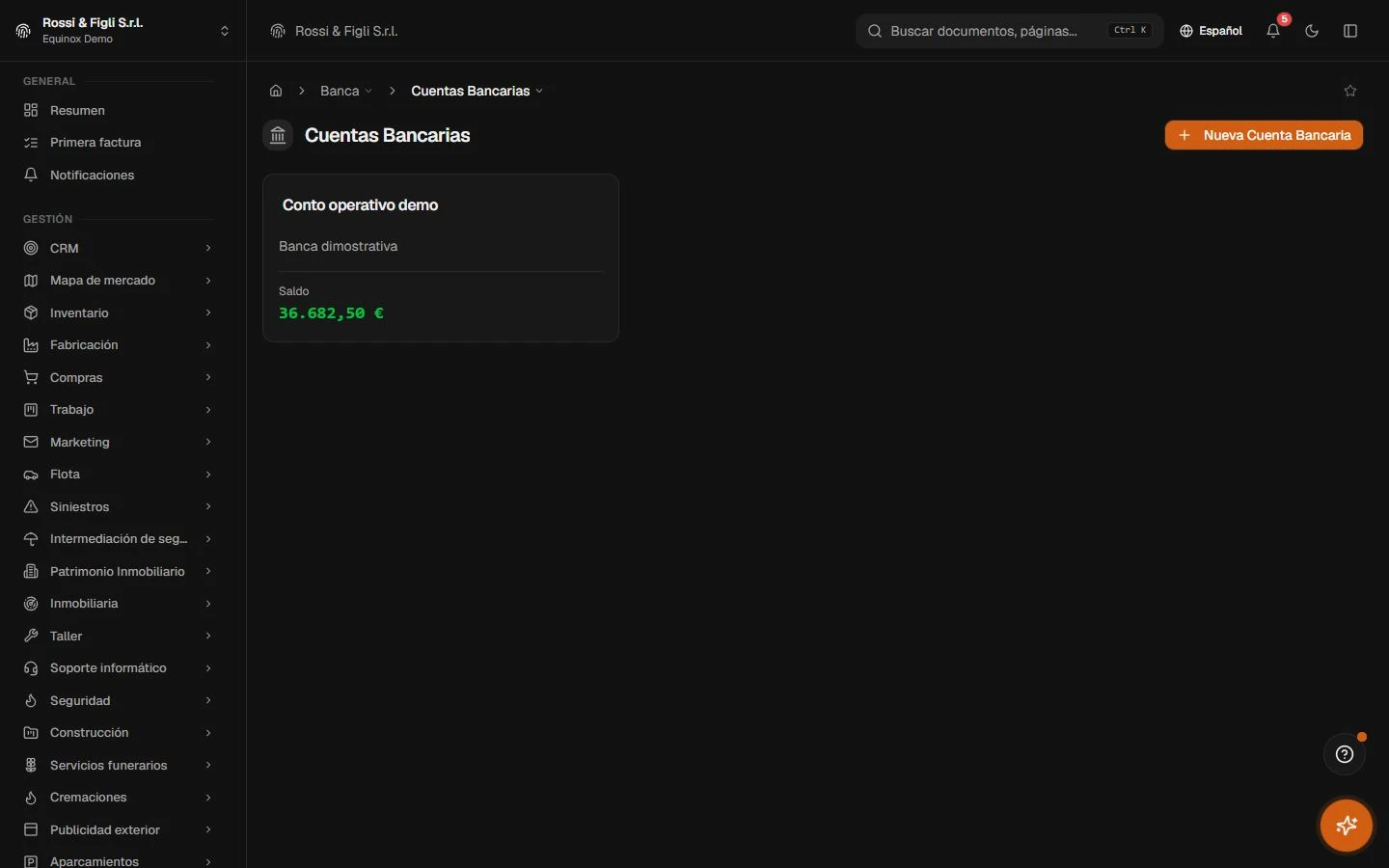This screenshot has height=868, width=1389.
Task: Mark page as favorite with star icon
Action: pos(1350,91)
